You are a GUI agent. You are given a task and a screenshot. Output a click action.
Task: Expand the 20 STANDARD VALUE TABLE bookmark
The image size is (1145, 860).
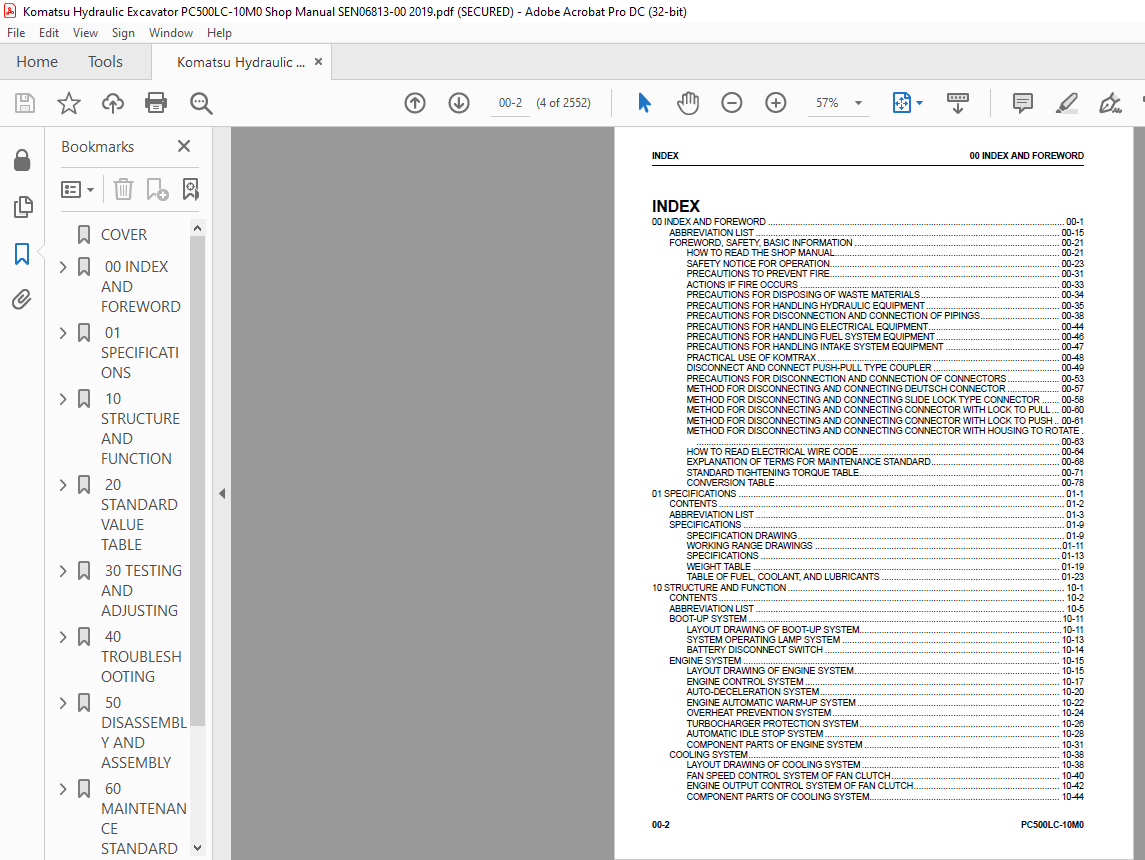tap(63, 485)
